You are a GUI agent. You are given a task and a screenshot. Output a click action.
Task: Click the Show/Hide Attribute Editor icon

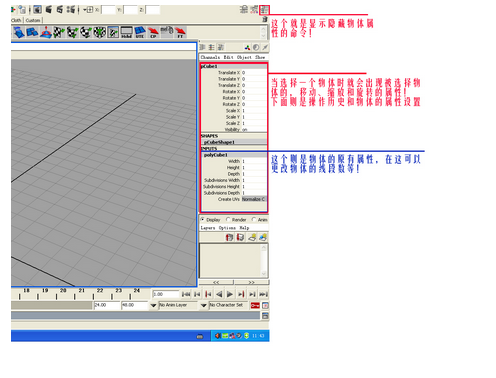[244, 10]
